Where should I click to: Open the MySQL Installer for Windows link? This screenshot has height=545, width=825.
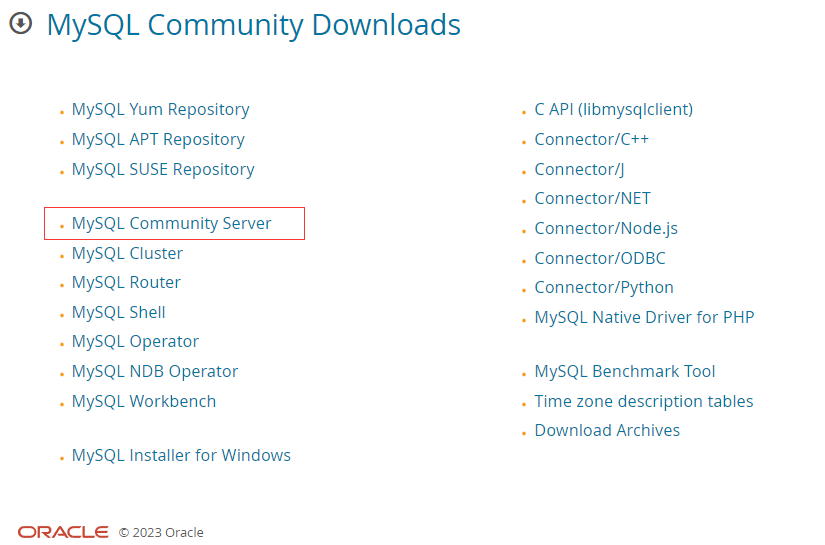point(181,455)
